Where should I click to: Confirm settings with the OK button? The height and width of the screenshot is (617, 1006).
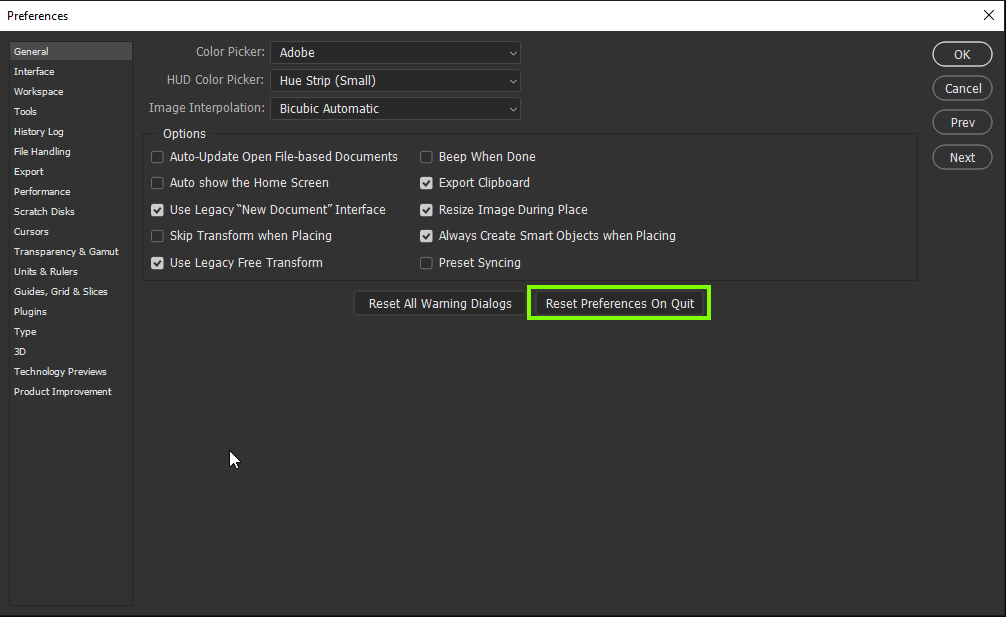tap(961, 54)
